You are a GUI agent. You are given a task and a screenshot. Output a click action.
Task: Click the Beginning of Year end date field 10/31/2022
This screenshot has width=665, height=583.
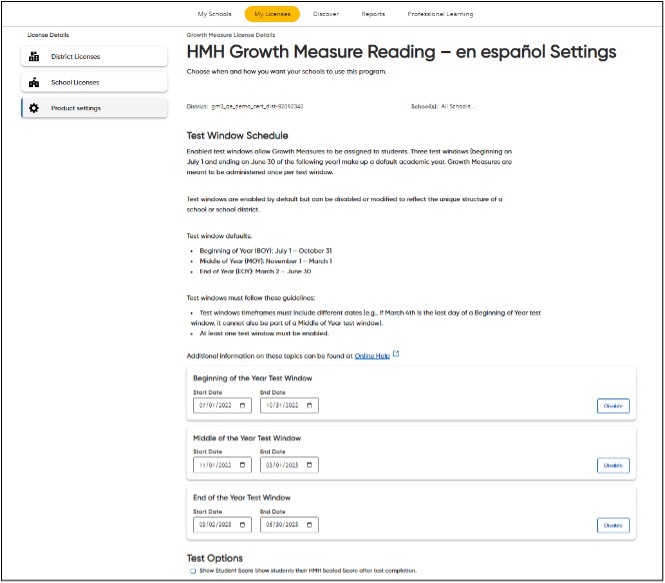(x=289, y=405)
